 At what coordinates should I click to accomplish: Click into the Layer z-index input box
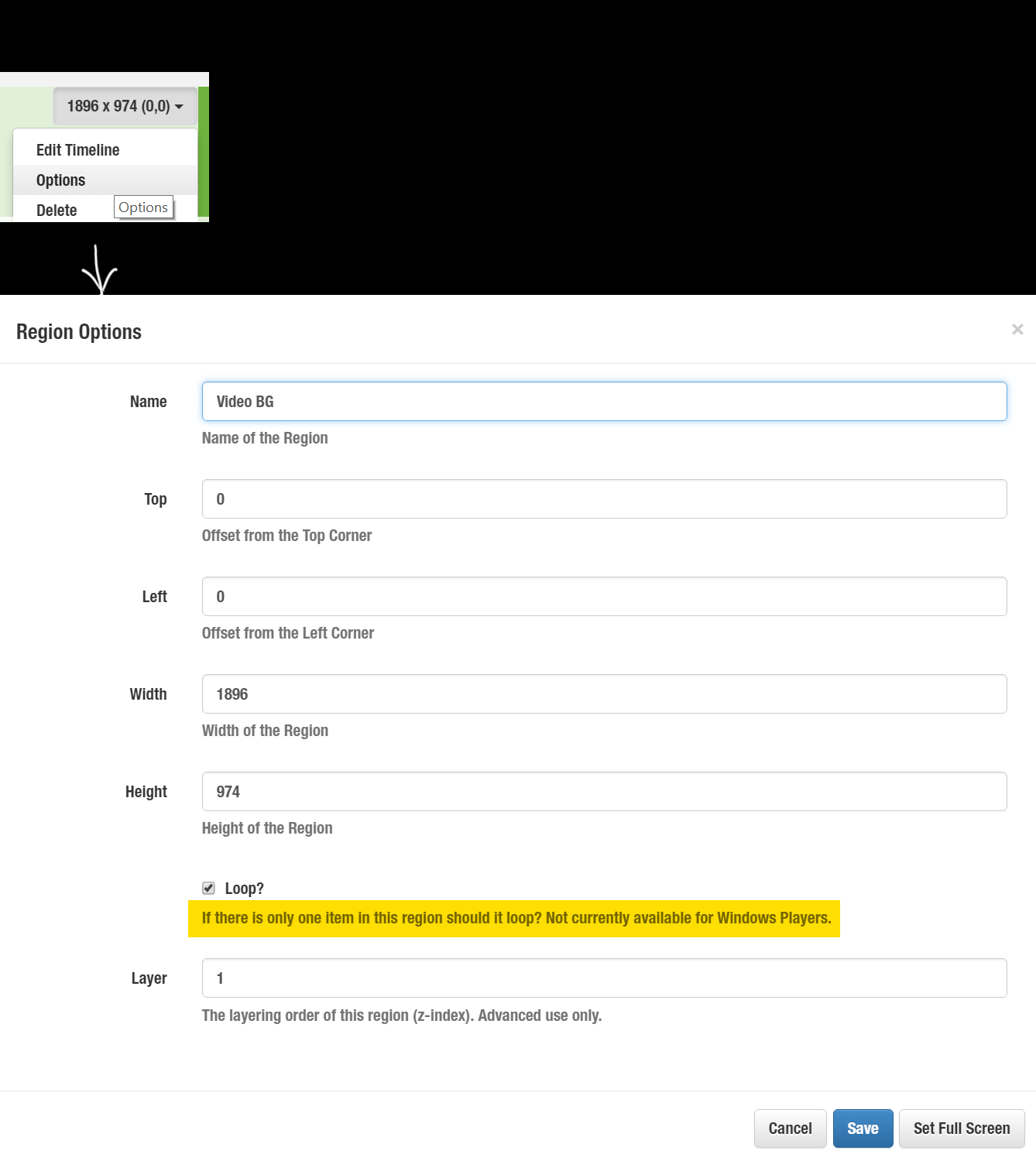[604, 978]
